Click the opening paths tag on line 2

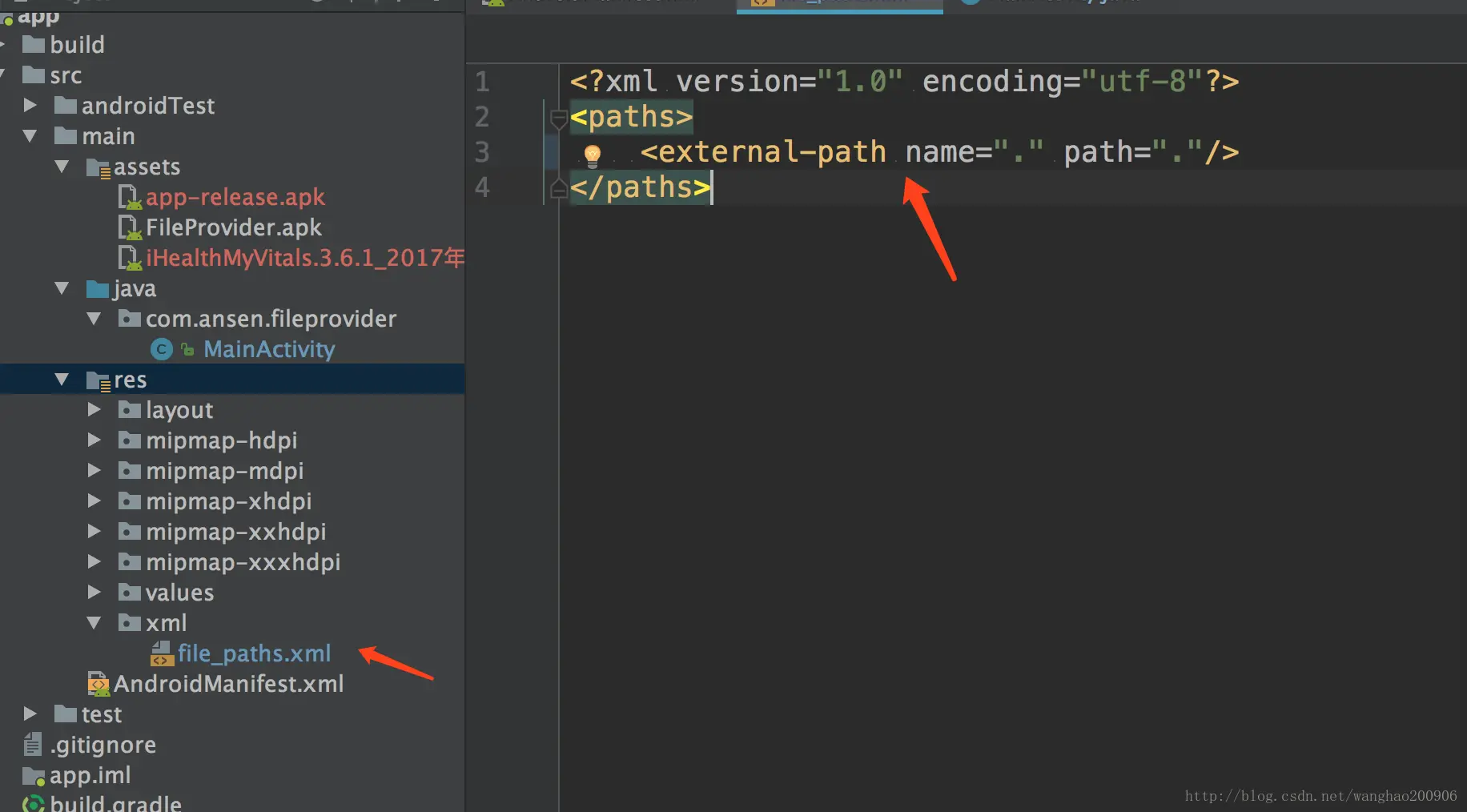tap(631, 117)
